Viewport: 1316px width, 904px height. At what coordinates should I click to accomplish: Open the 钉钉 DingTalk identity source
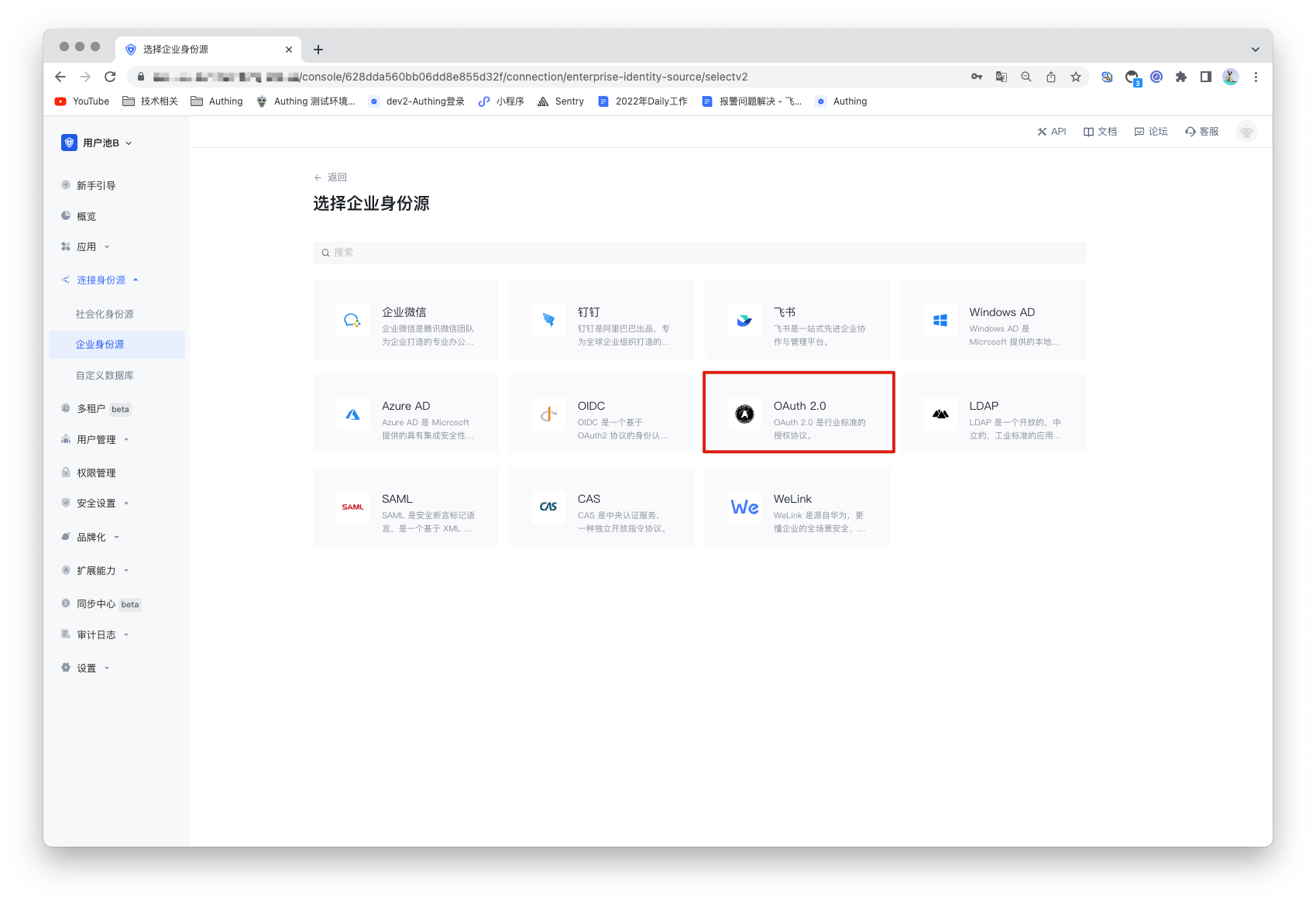click(x=601, y=320)
